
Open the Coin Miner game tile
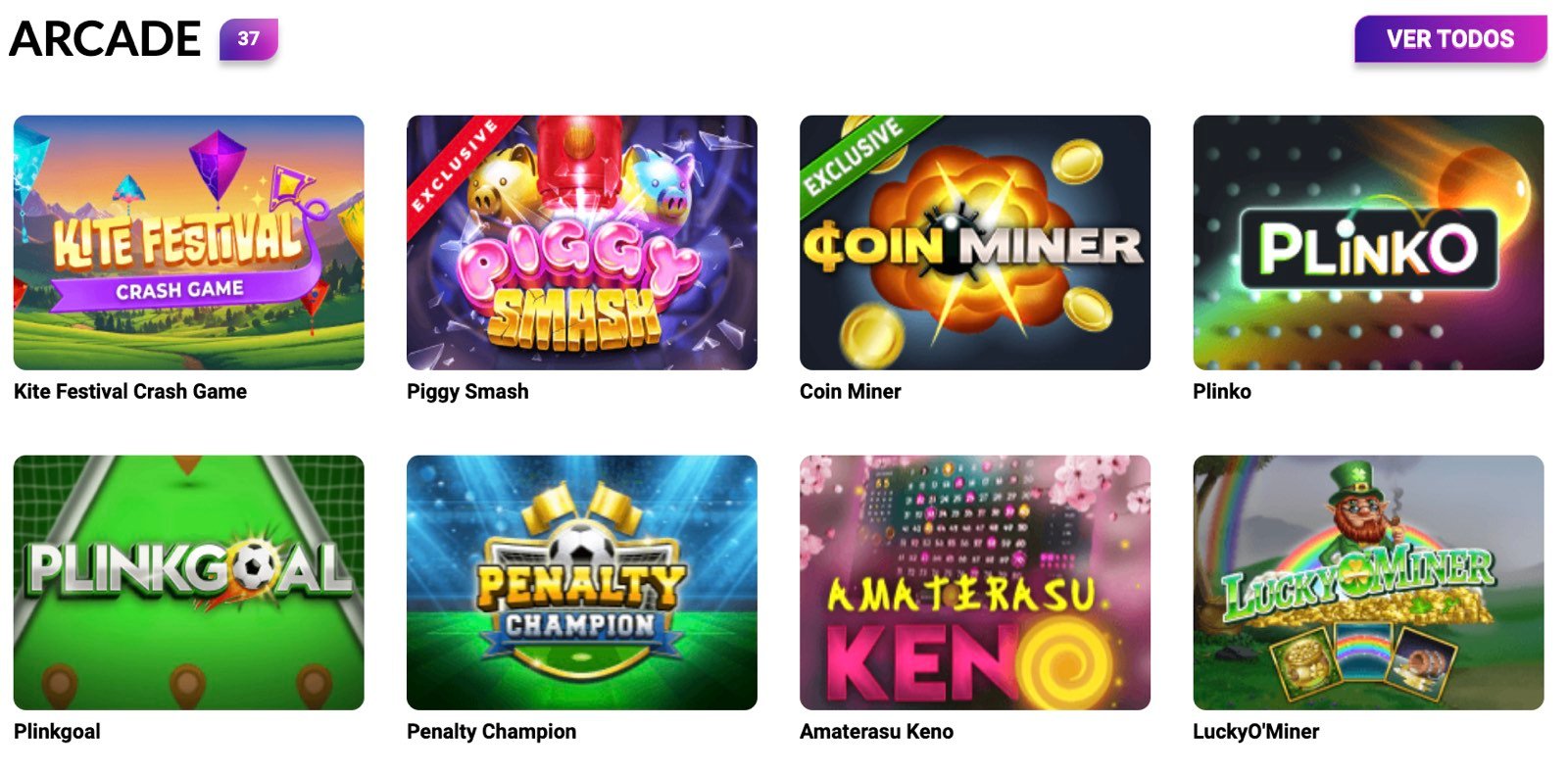(975, 242)
